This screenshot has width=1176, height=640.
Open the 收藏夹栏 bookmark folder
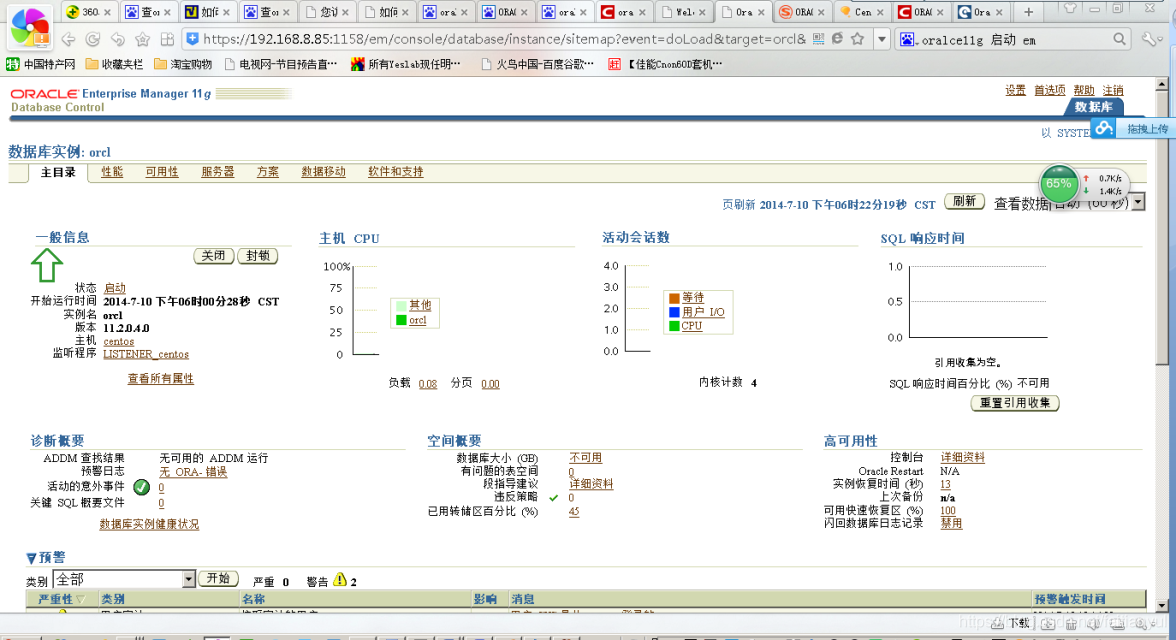point(114,65)
